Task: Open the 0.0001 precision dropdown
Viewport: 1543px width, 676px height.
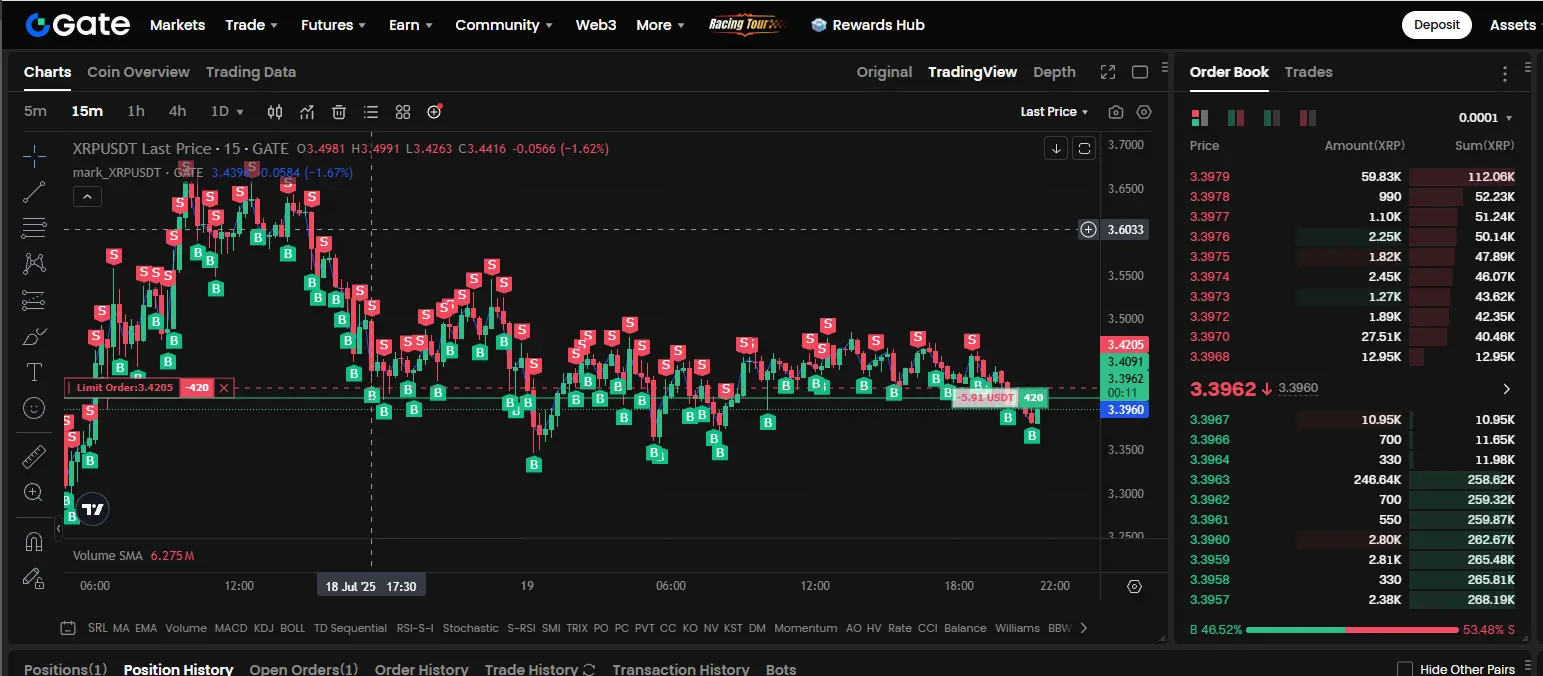Action: 1485,118
